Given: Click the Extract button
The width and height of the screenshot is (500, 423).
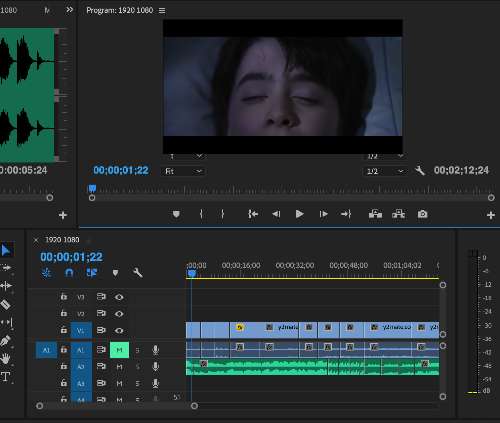Looking at the screenshot, I should [x=398, y=214].
